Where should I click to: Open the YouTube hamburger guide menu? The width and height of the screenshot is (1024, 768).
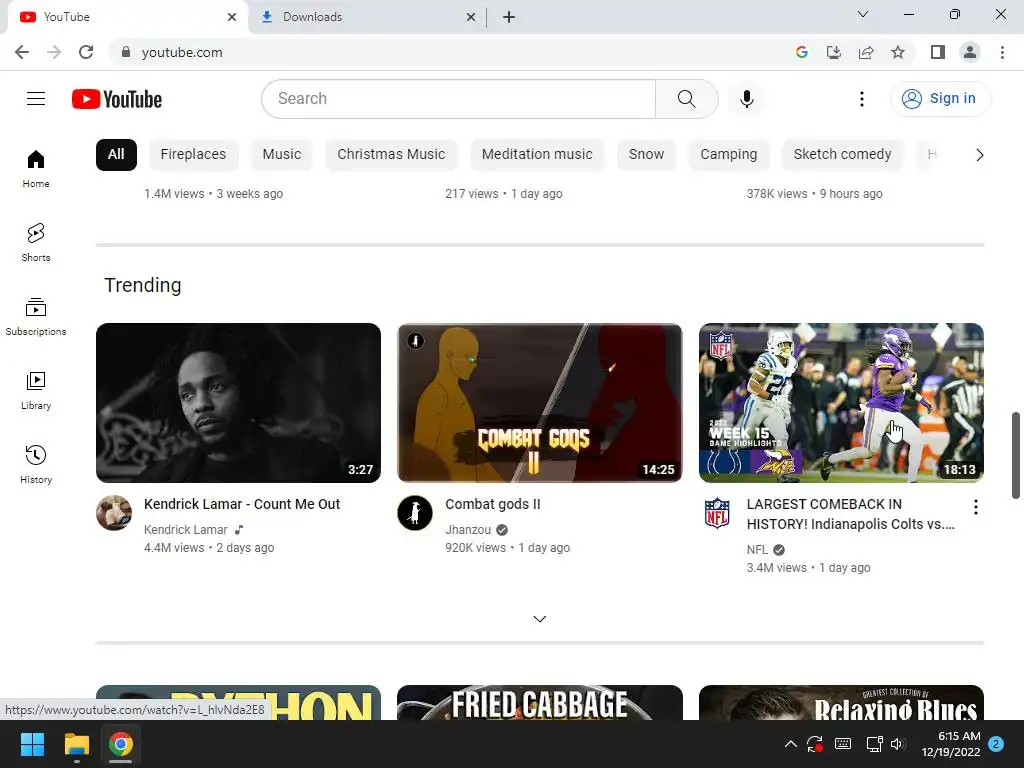36,99
